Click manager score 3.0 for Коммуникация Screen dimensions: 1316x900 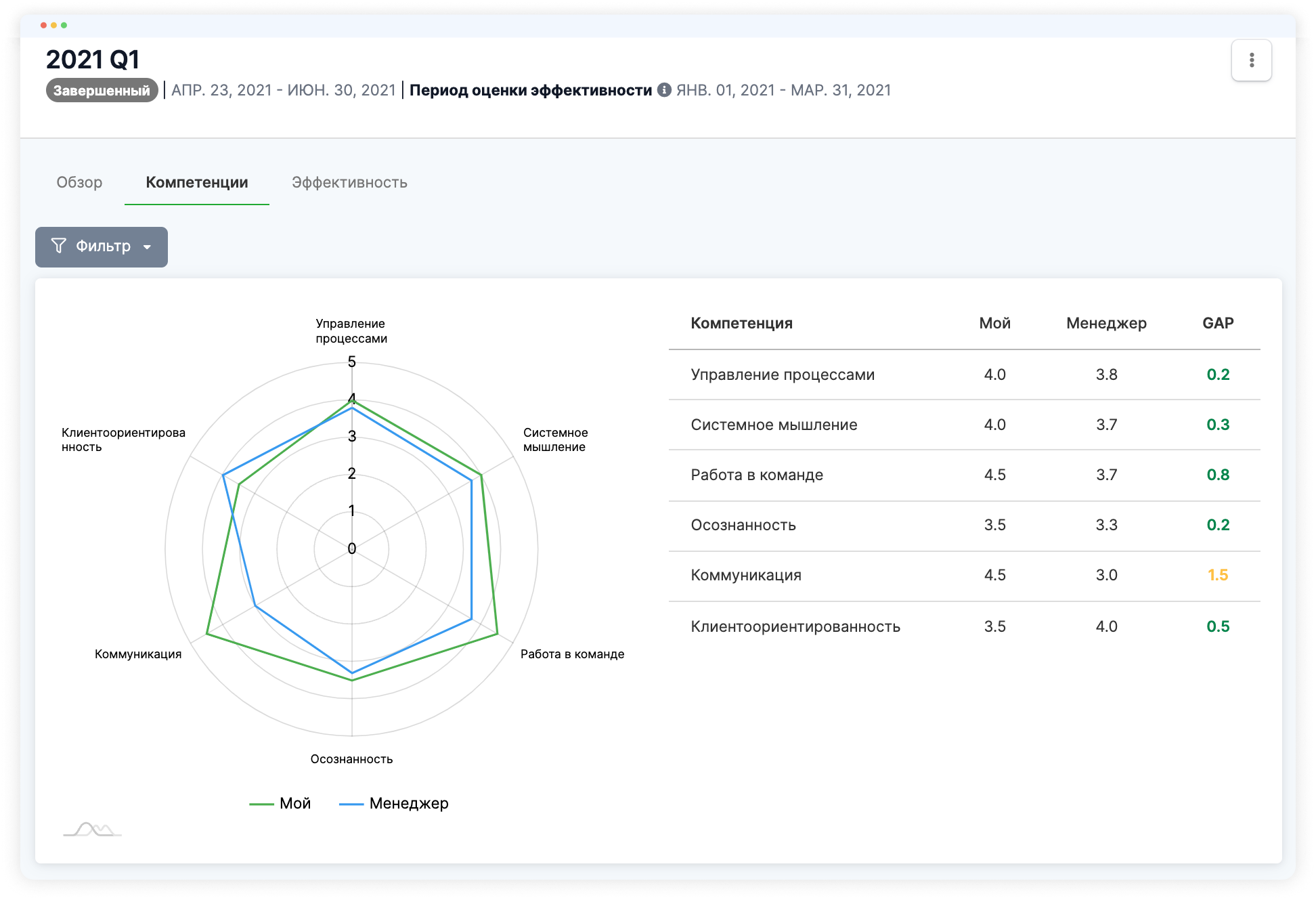coord(1106,575)
